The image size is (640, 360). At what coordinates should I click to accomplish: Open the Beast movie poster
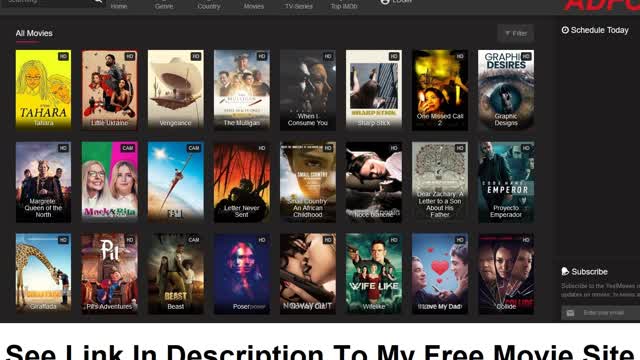click(x=176, y=274)
